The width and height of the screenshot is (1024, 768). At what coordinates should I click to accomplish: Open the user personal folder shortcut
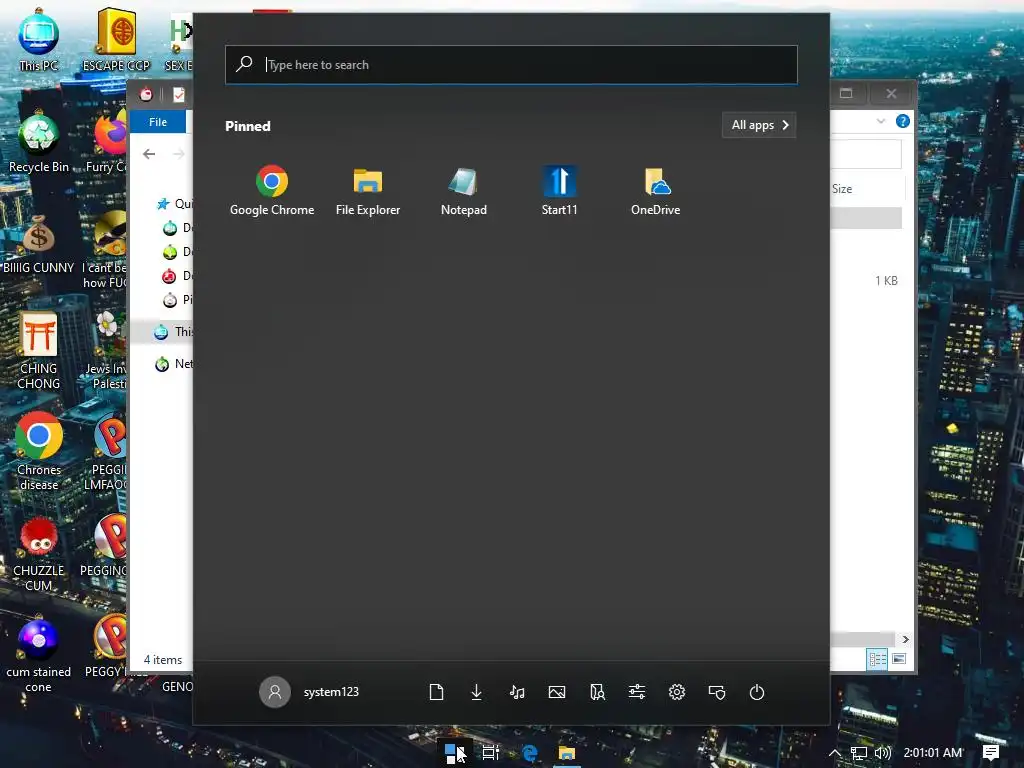tap(597, 692)
